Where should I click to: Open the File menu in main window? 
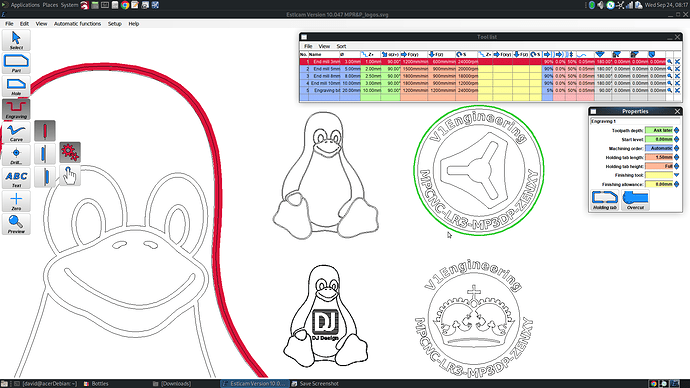(x=9, y=24)
